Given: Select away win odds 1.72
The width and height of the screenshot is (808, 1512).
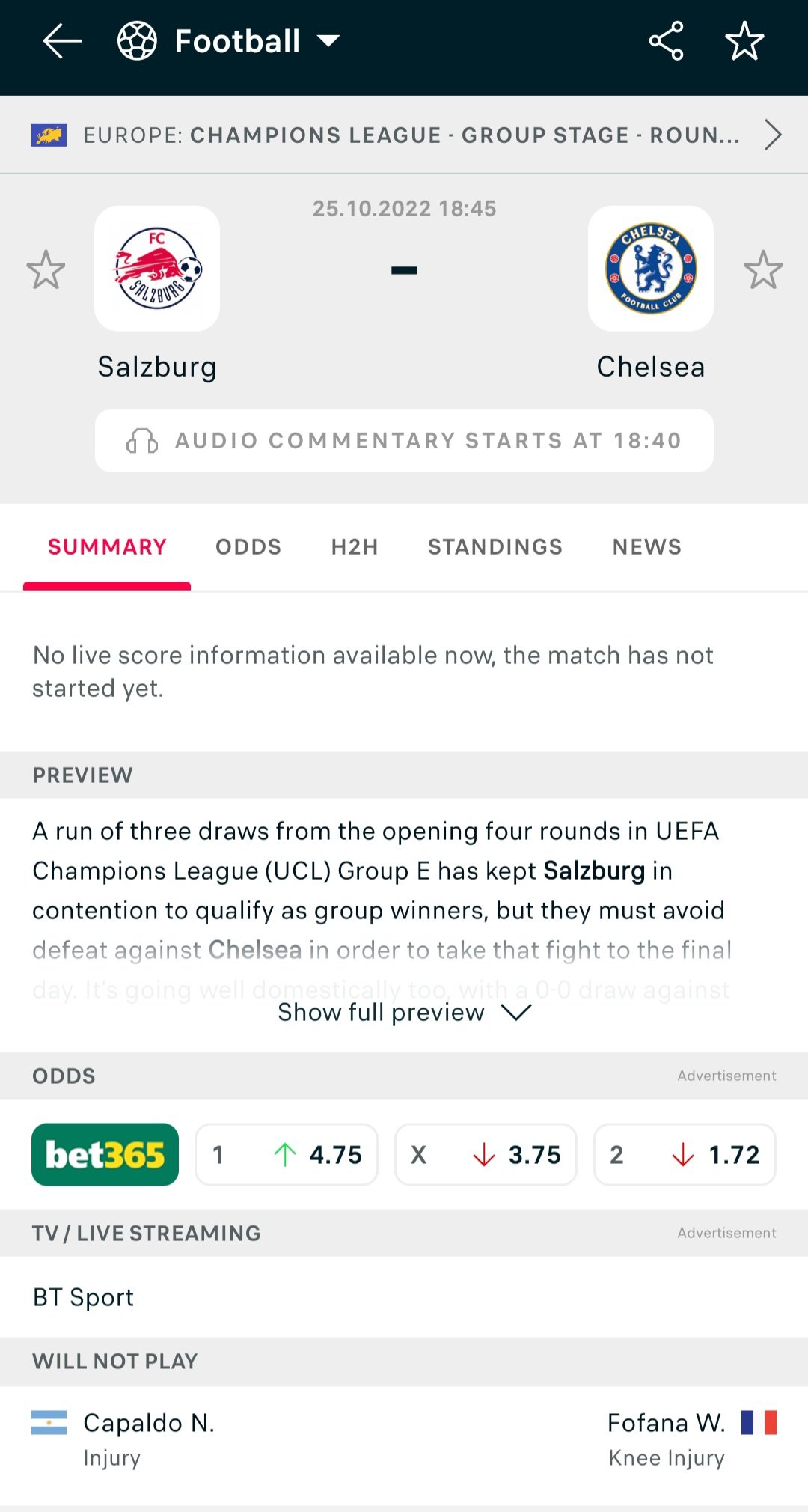Looking at the screenshot, I should pos(685,1155).
